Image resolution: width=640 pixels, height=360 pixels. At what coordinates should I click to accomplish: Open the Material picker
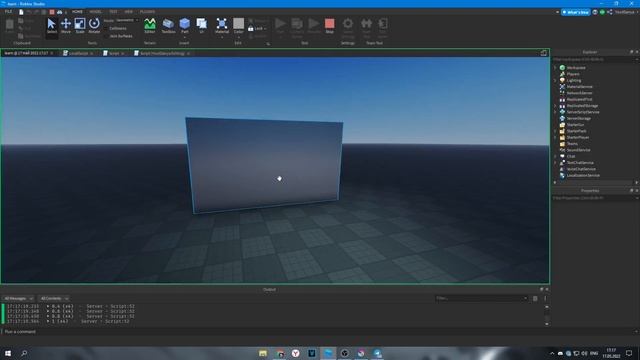222,24
